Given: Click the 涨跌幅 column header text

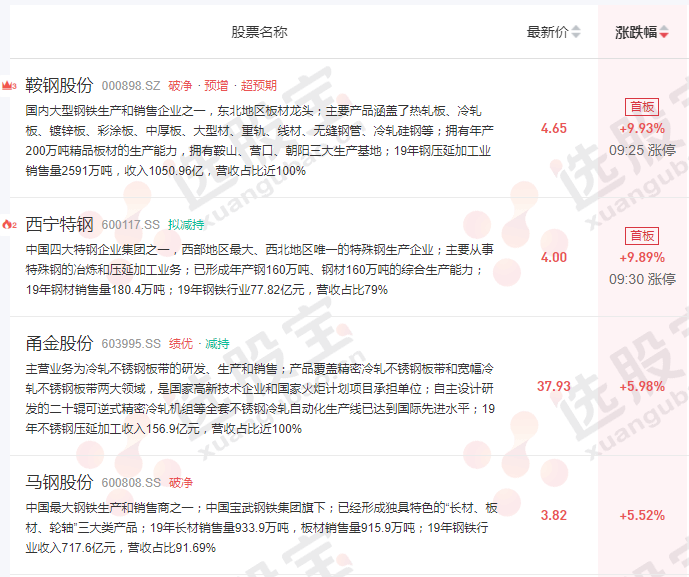Looking at the screenshot, I should (636, 32).
